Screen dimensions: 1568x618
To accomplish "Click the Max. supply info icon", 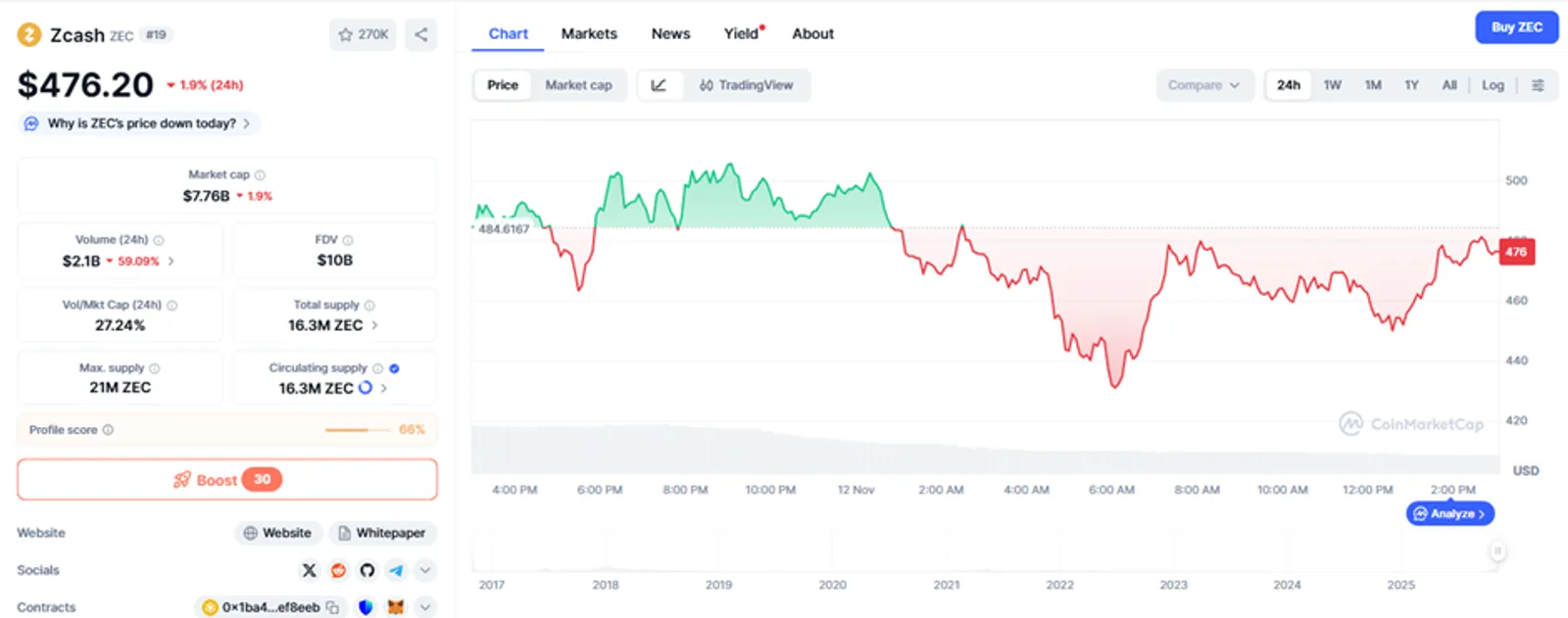I will pos(155,369).
